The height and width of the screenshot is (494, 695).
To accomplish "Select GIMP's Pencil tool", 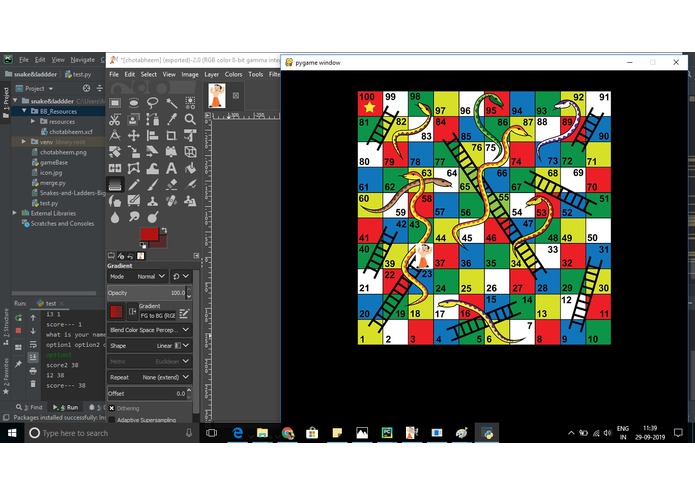I will click(x=133, y=185).
